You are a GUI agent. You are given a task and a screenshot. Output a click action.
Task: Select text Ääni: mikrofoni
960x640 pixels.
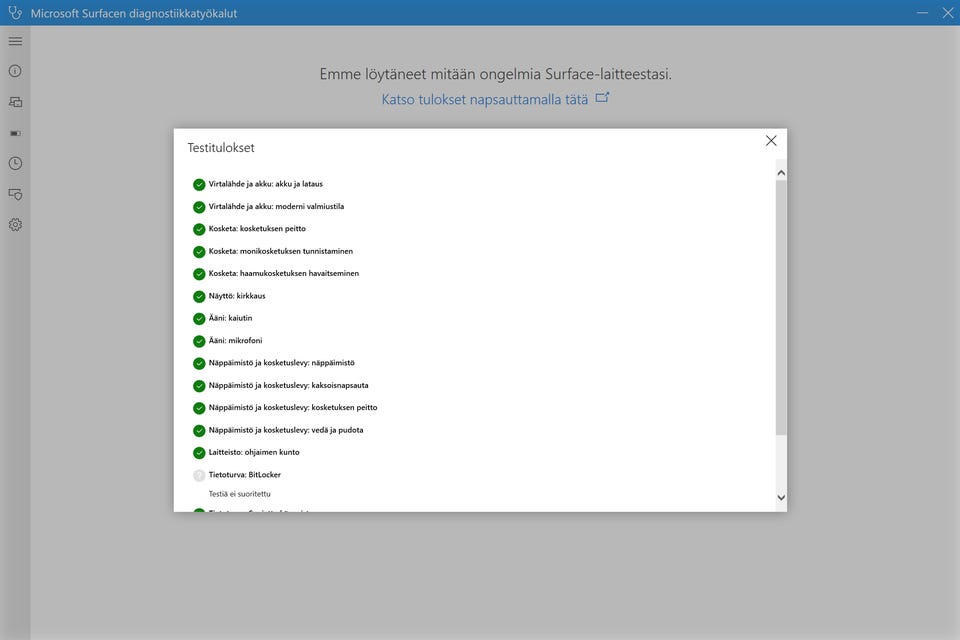point(235,341)
